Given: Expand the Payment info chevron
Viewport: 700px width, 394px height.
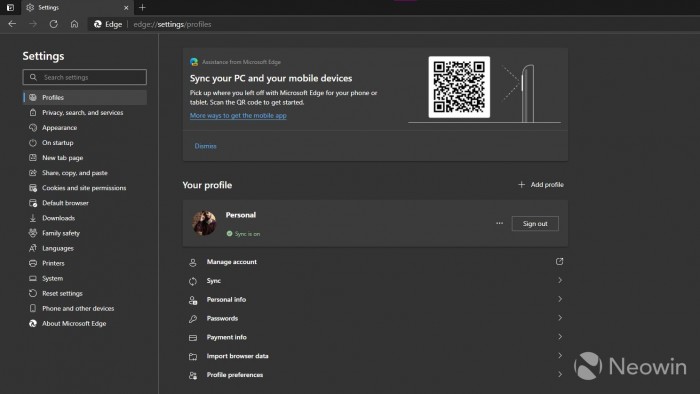Looking at the screenshot, I should [x=560, y=336].
